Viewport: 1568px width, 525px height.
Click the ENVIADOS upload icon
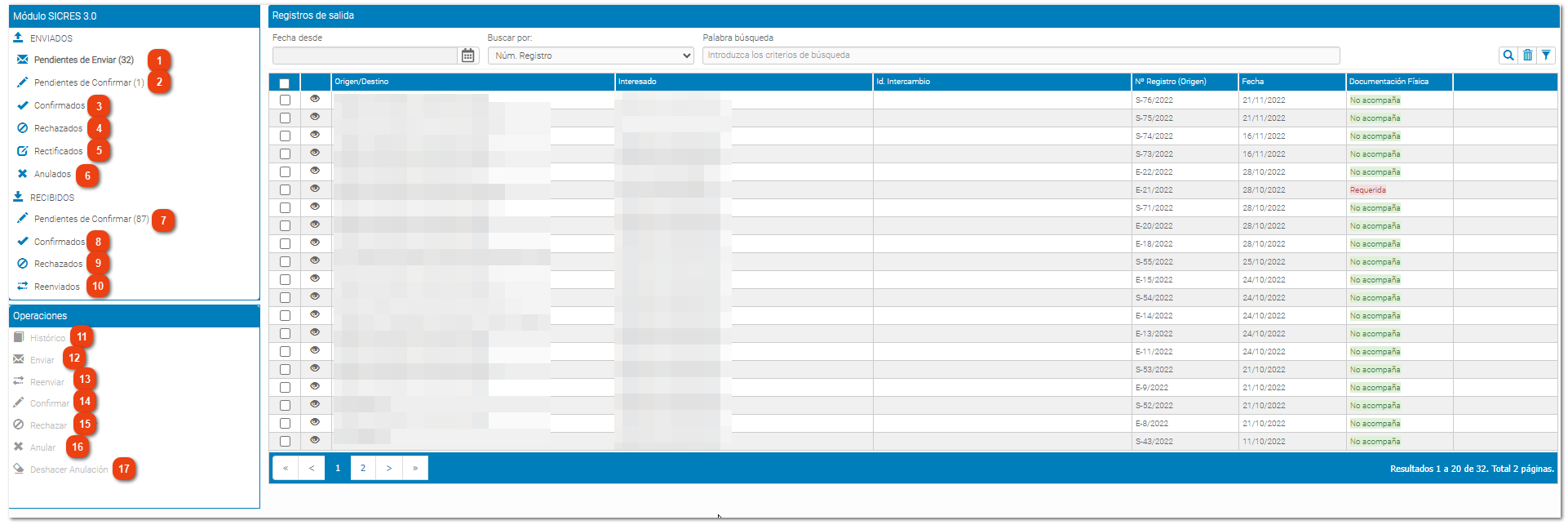19,38
